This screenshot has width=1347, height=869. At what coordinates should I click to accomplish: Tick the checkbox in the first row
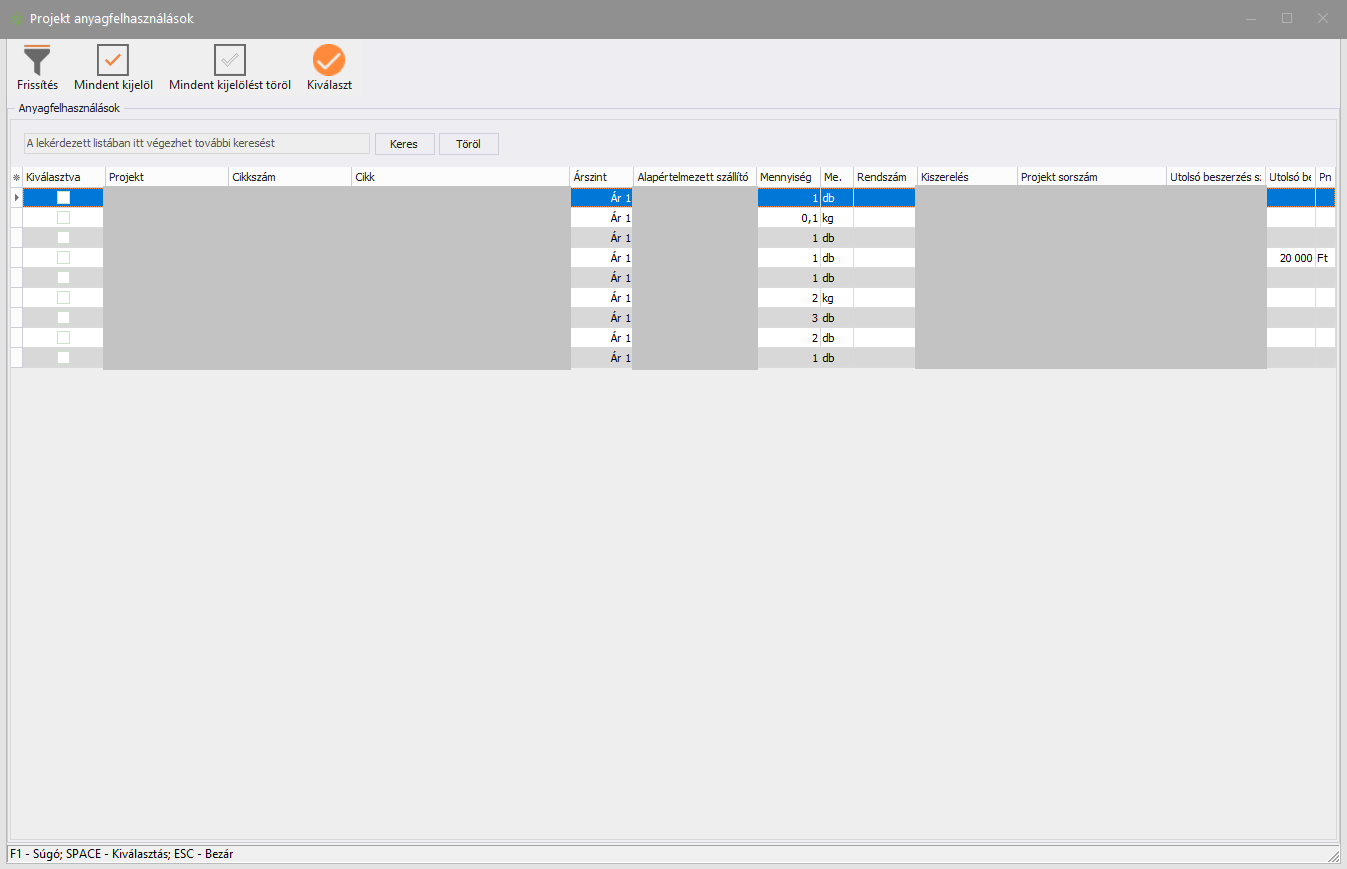[x=63, y=198]
